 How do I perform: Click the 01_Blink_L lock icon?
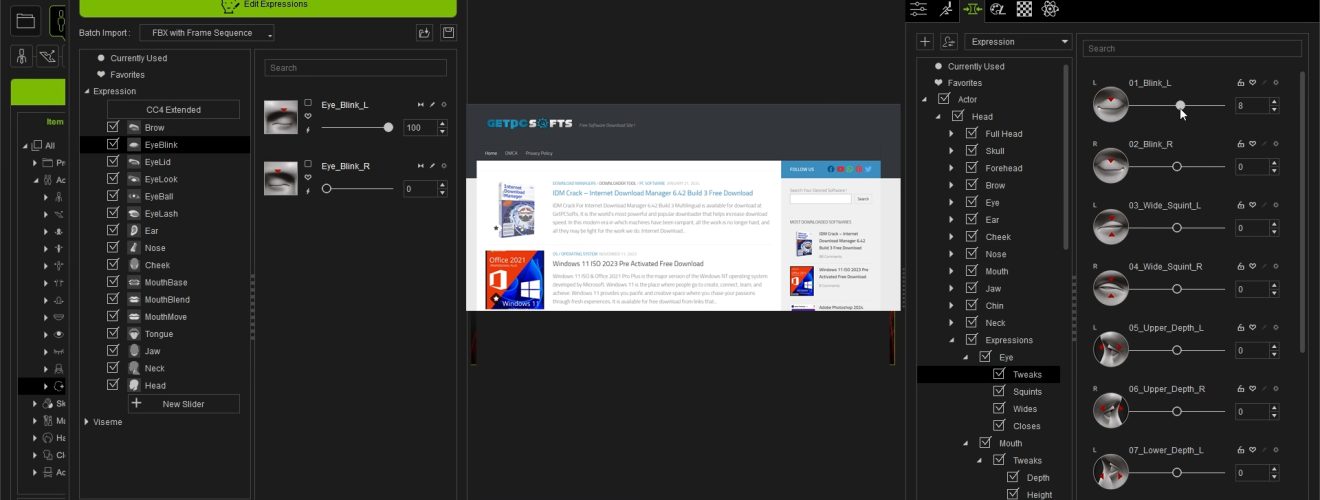click(1241, 83)
